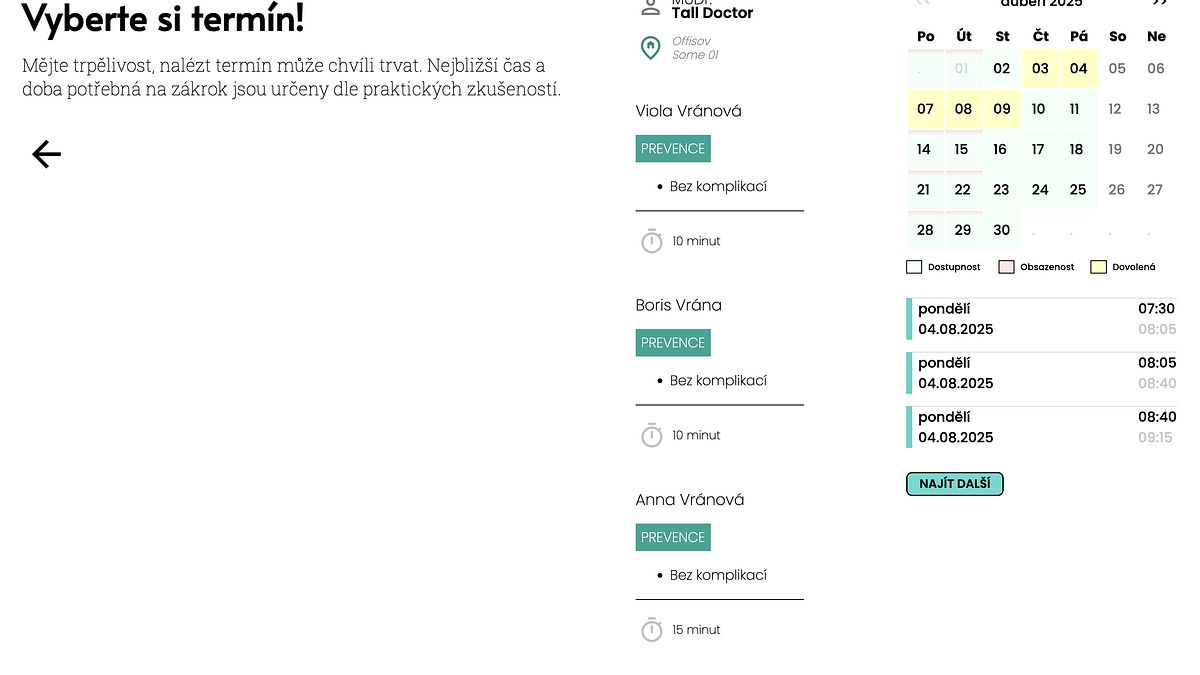Click Anna Vránová's PREVENCE tag

point(673,537)
